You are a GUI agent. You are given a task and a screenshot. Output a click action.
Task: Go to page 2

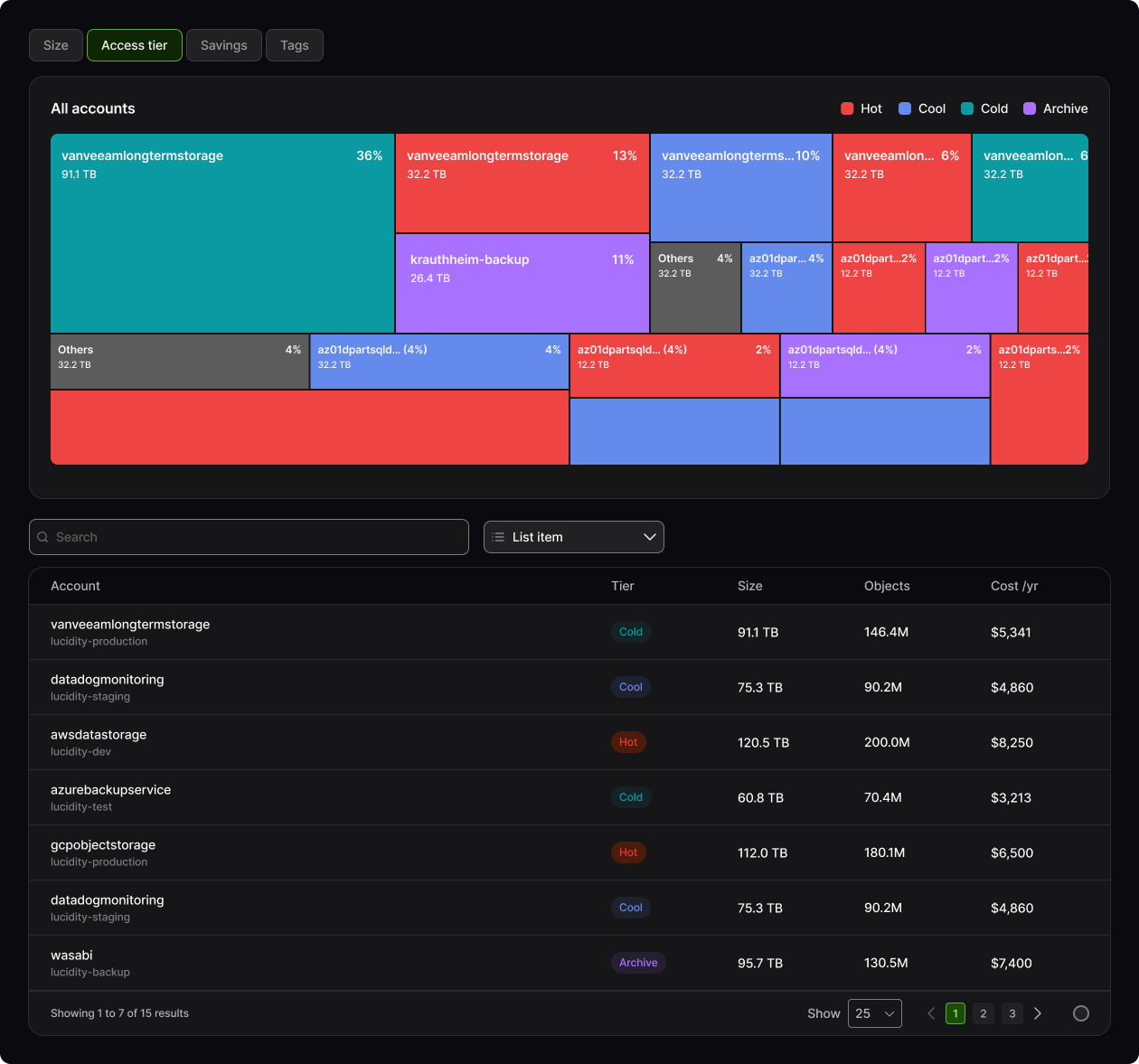point(984,1013)
